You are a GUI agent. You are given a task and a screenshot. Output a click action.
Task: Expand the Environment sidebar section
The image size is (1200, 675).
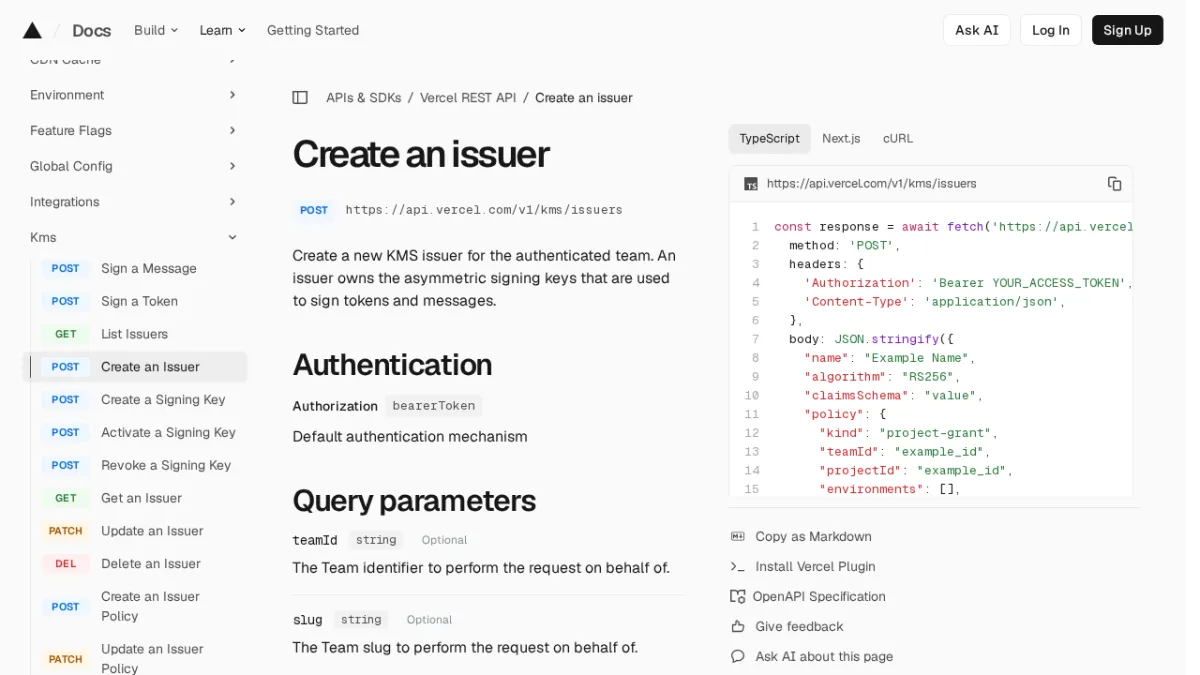(x=134, y=95)
